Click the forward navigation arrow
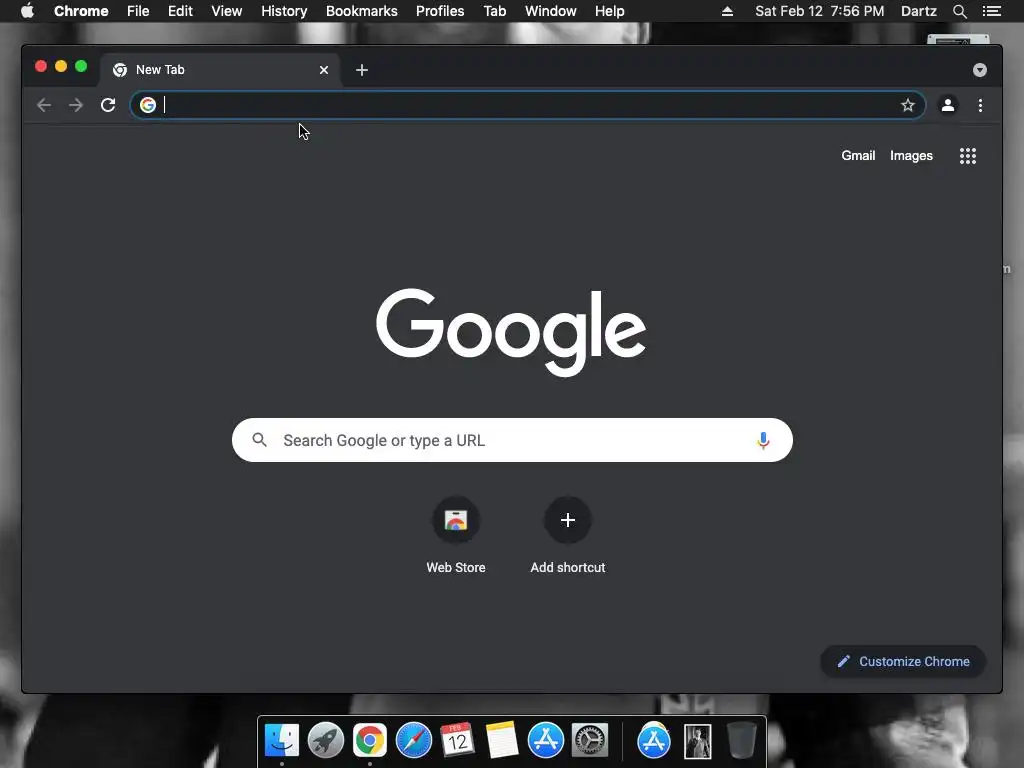 76,105
